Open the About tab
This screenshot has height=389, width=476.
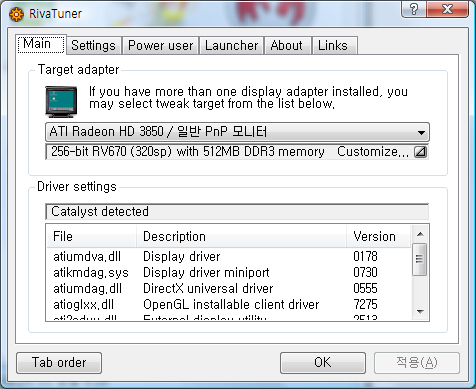(287, 45)
